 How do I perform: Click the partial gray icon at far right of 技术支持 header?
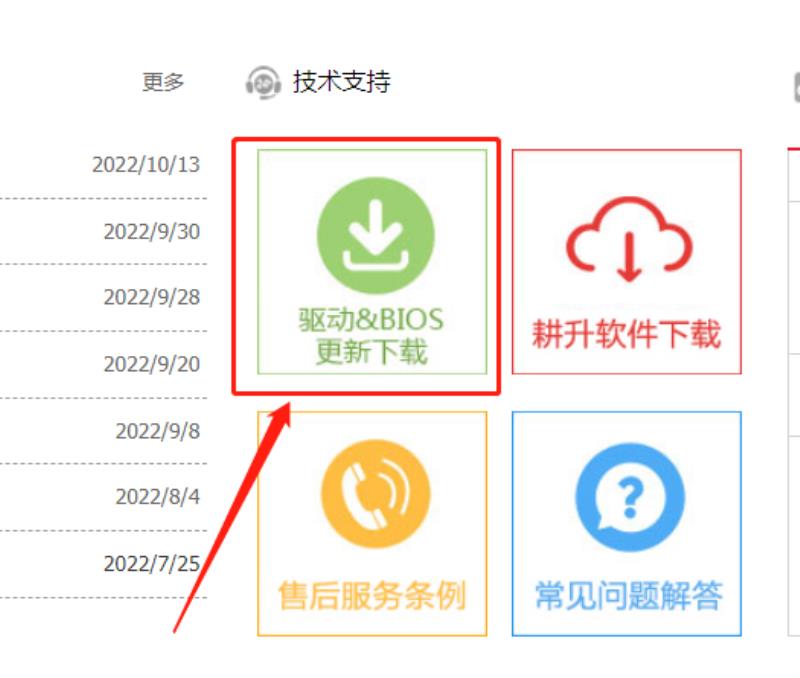(796, 87)
